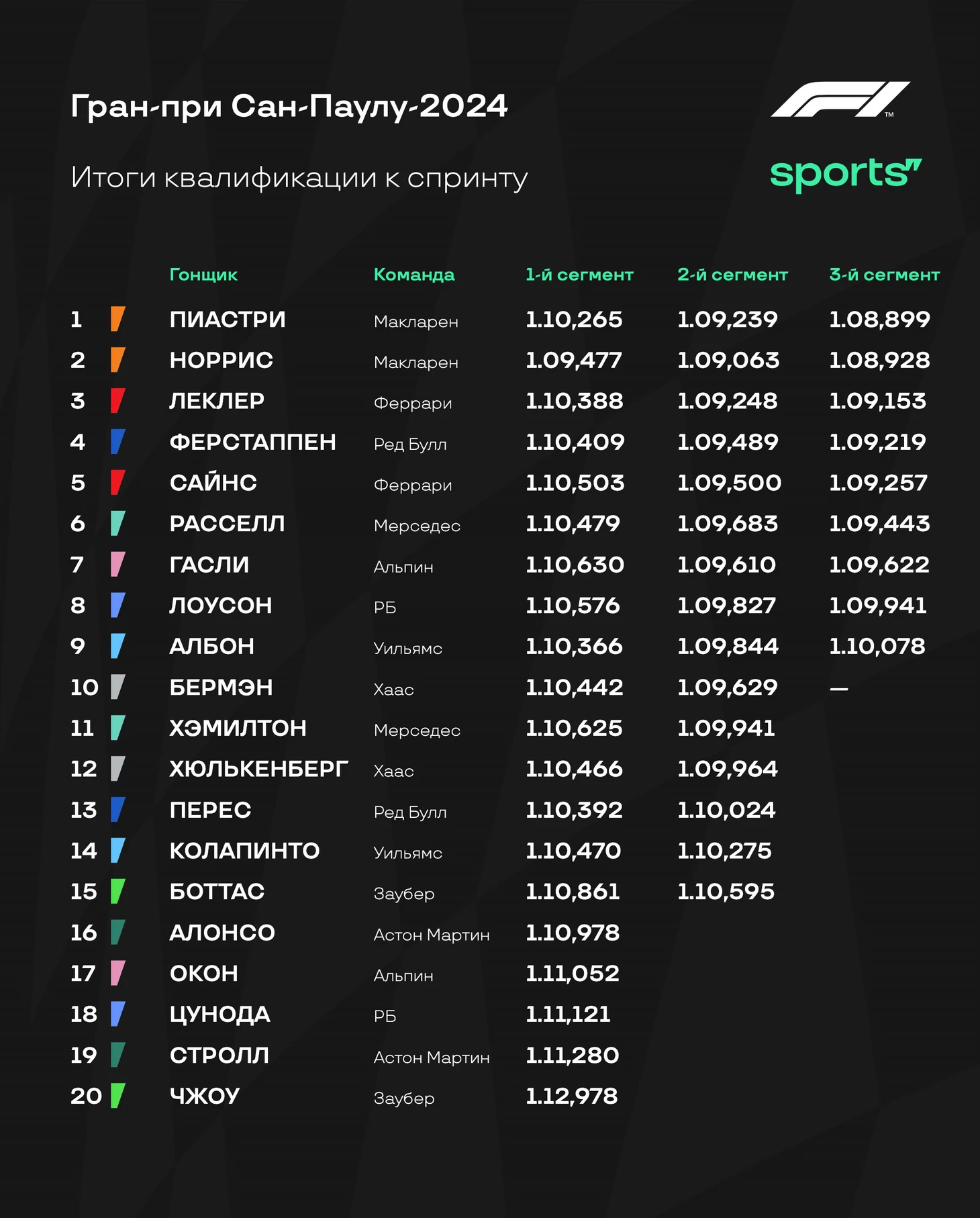Click the 3-й сегмент column header

point(884,275)
